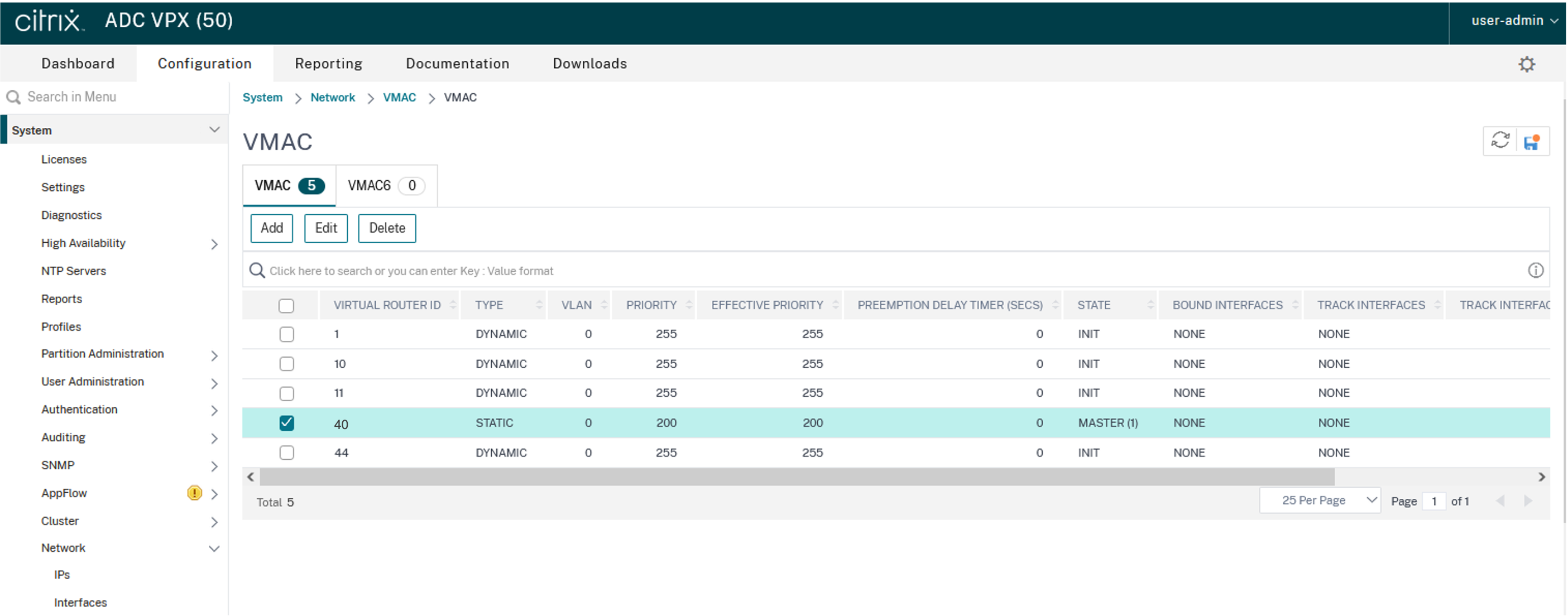Click the horizontal table scrollbar thumb
This screenshot has height=616, width=1568.
(x=796, y=477)
